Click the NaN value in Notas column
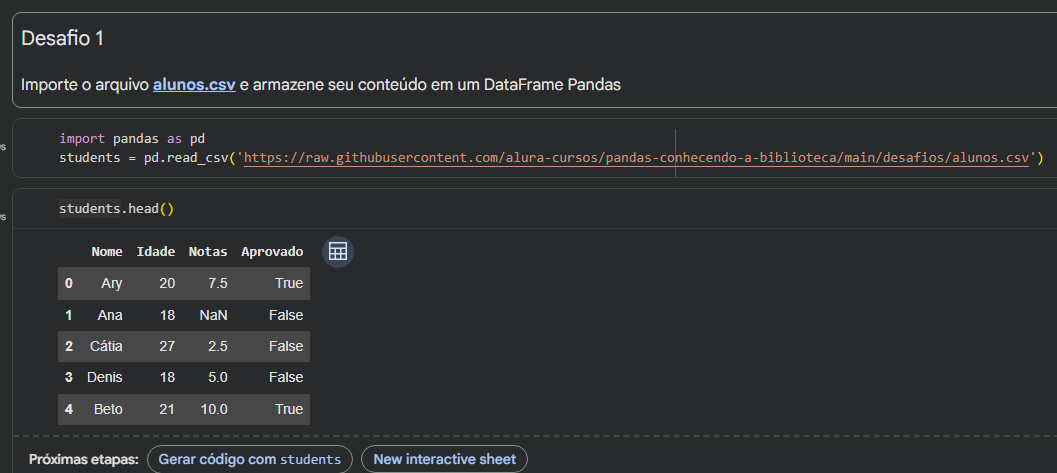 tap(214, 315)
